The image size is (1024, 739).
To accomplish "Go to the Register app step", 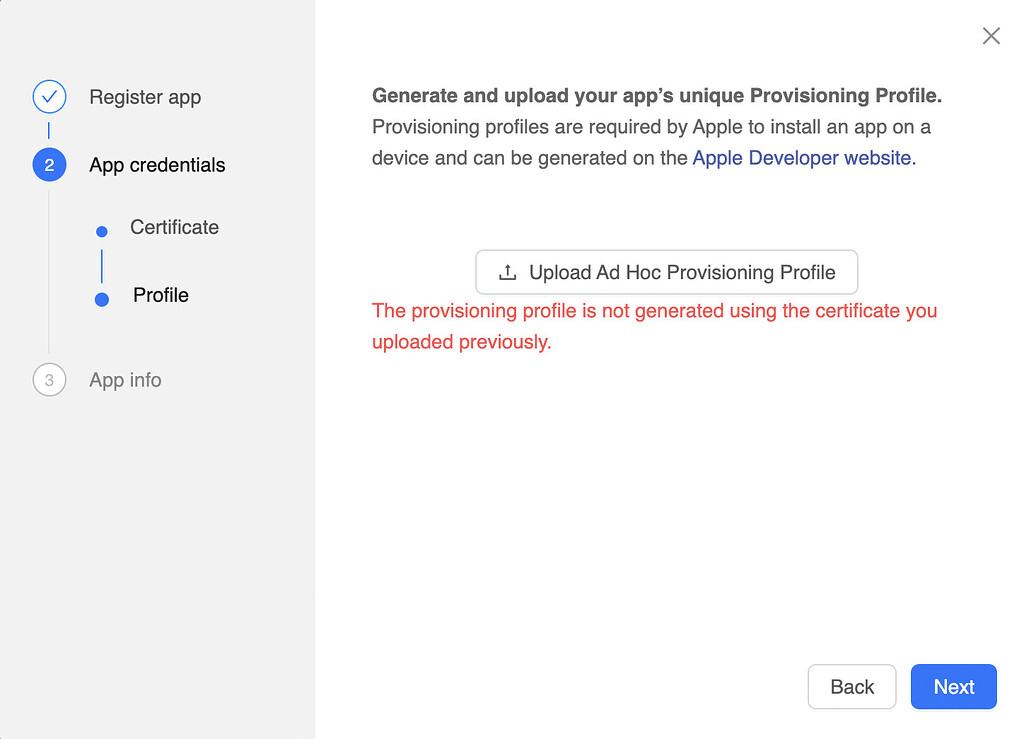I will click(145, 97).
